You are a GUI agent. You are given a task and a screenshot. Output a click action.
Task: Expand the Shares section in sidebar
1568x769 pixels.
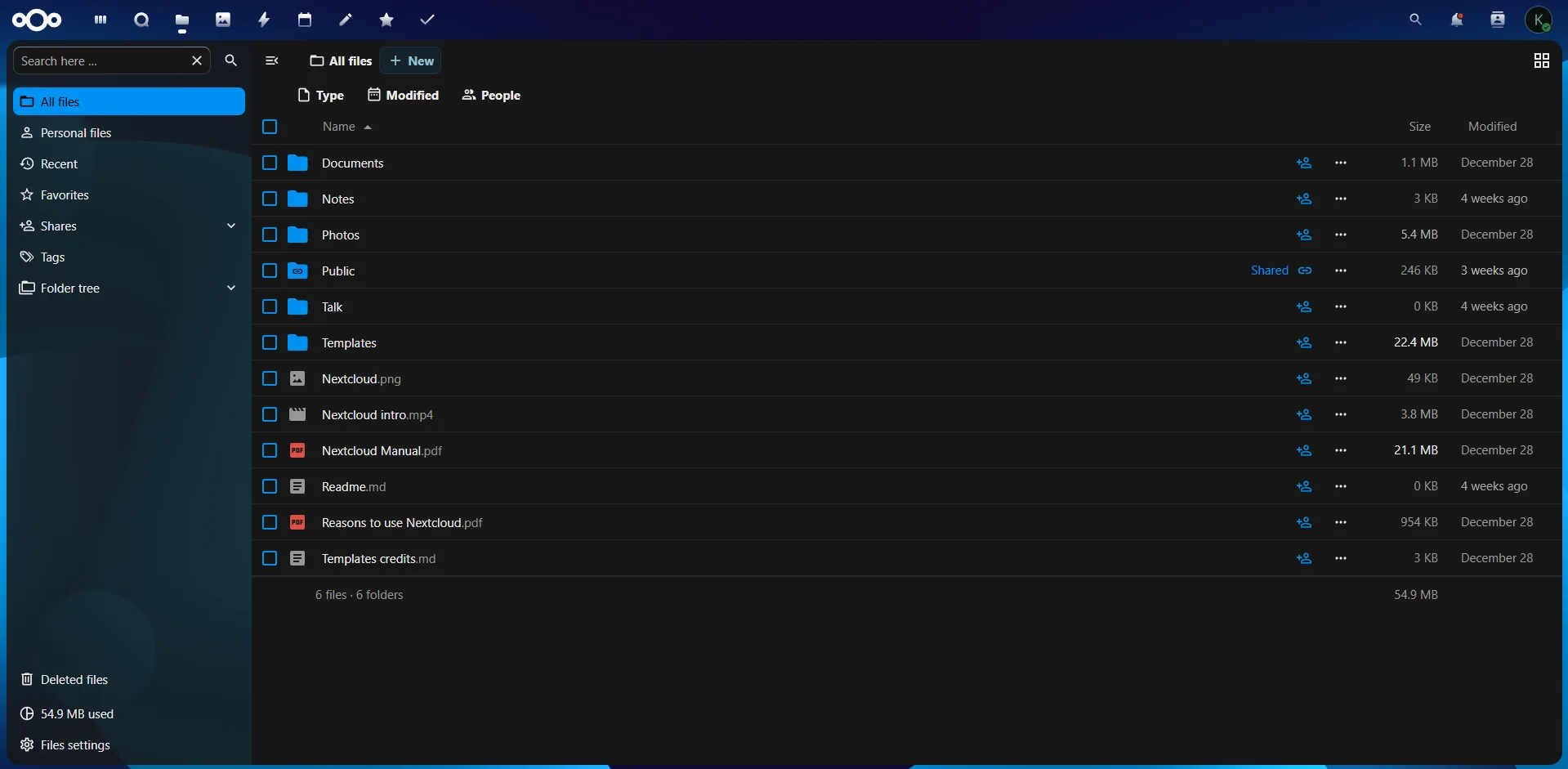click(231, 226)
